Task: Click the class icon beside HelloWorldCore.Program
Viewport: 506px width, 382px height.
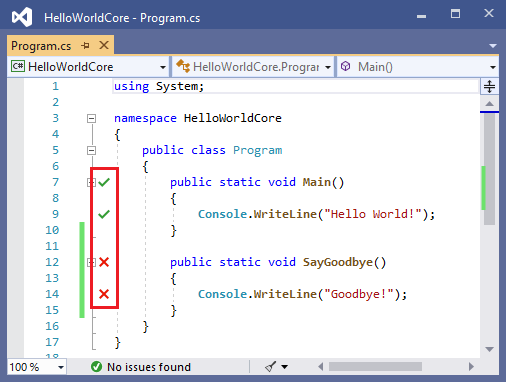Action: click(x=183, y=66)
